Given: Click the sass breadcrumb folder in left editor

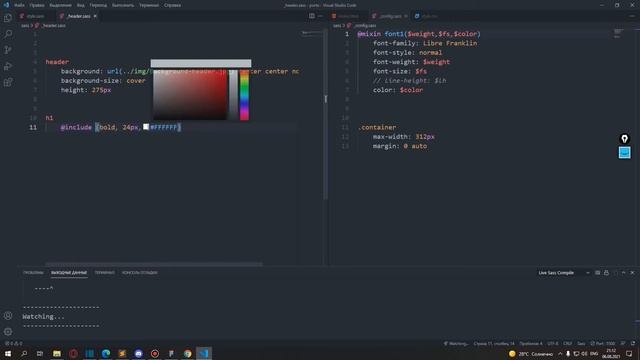Looking at the screenshot, I should 25,26.
